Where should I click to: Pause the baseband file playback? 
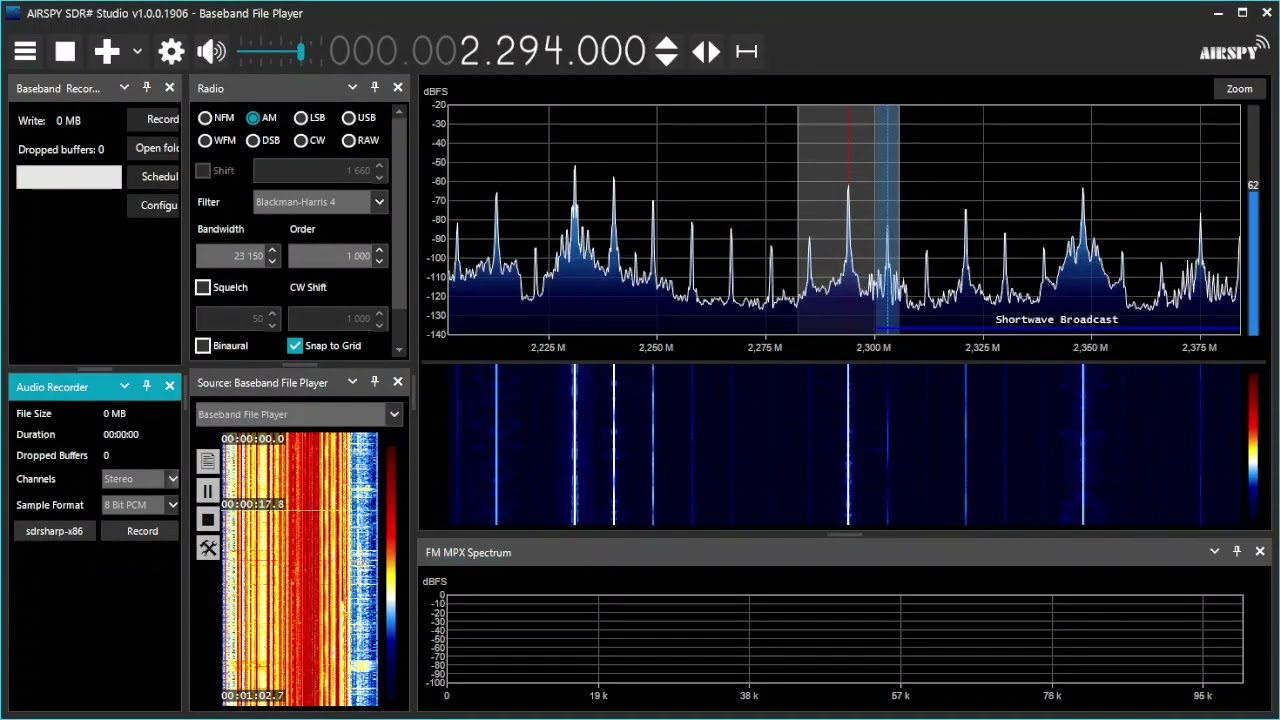point(208,490)
